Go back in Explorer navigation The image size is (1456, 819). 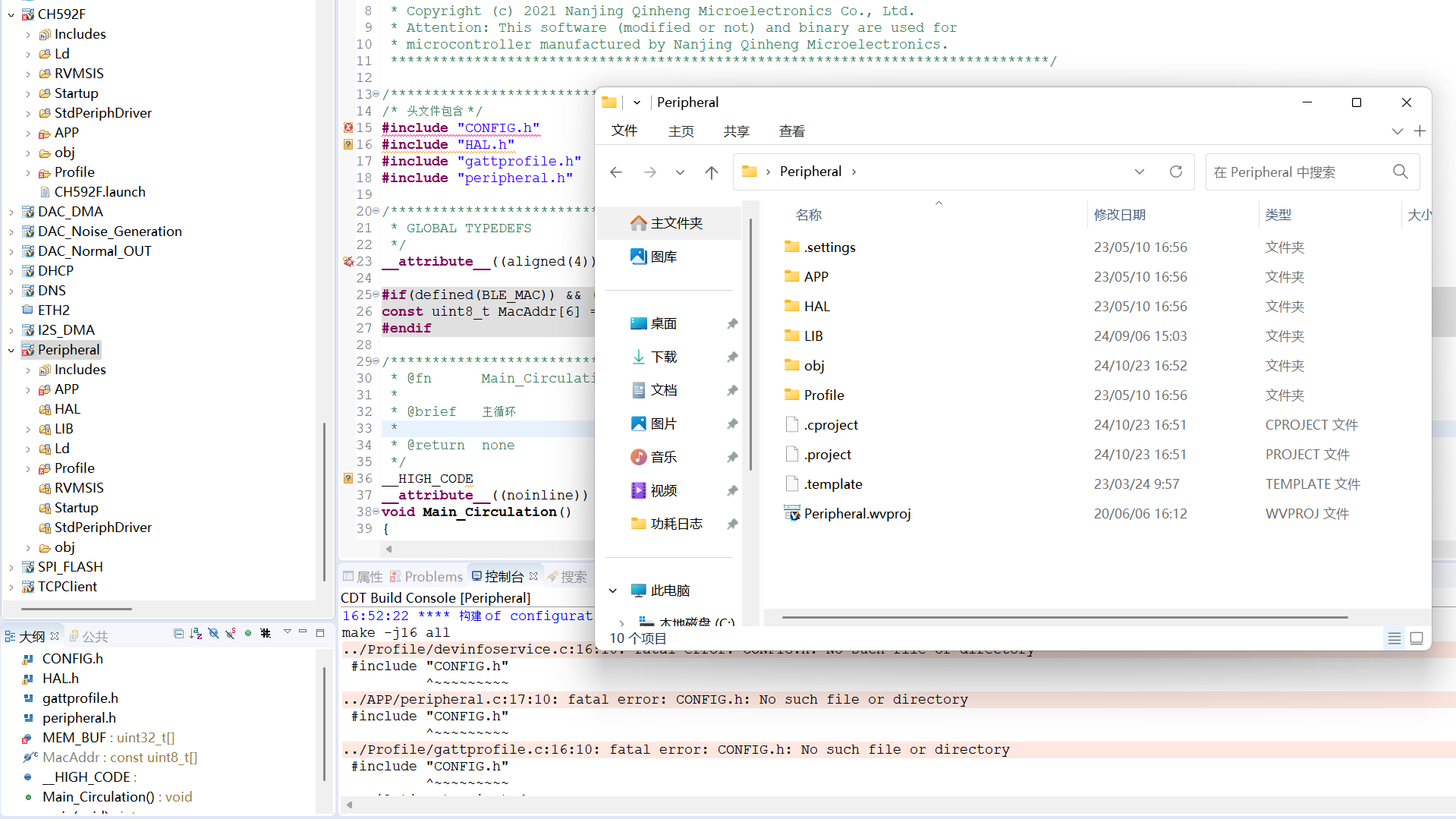616,172
